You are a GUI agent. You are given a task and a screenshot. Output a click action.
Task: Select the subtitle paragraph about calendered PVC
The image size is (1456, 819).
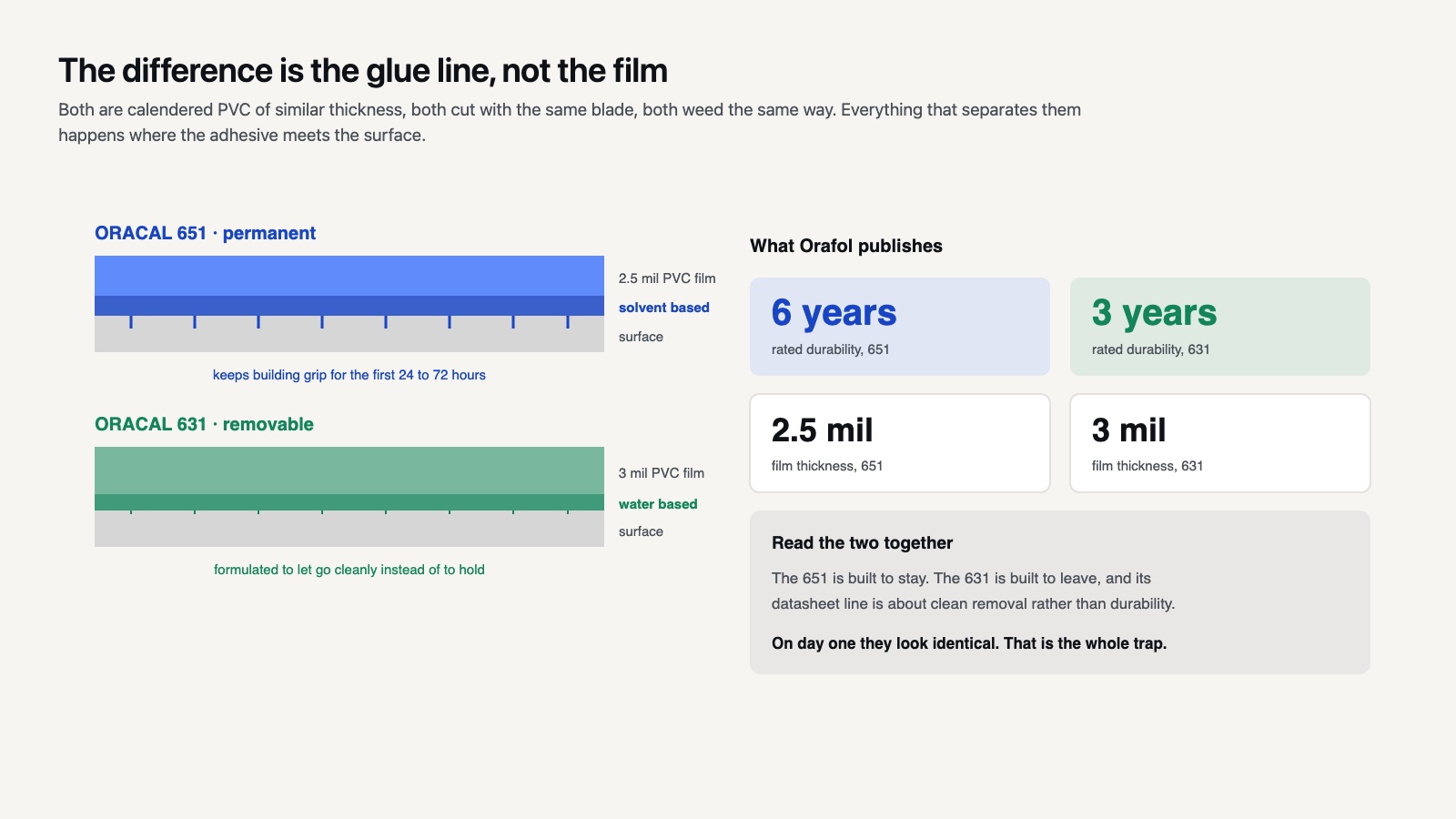pyautogui.click(x=570, y=123)
